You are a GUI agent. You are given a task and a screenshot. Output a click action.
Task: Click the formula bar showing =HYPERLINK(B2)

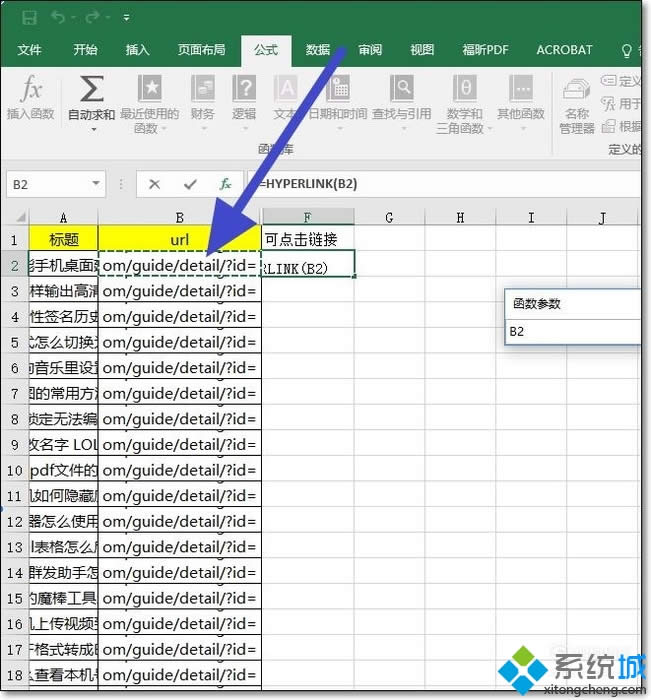tap(444, 184)
